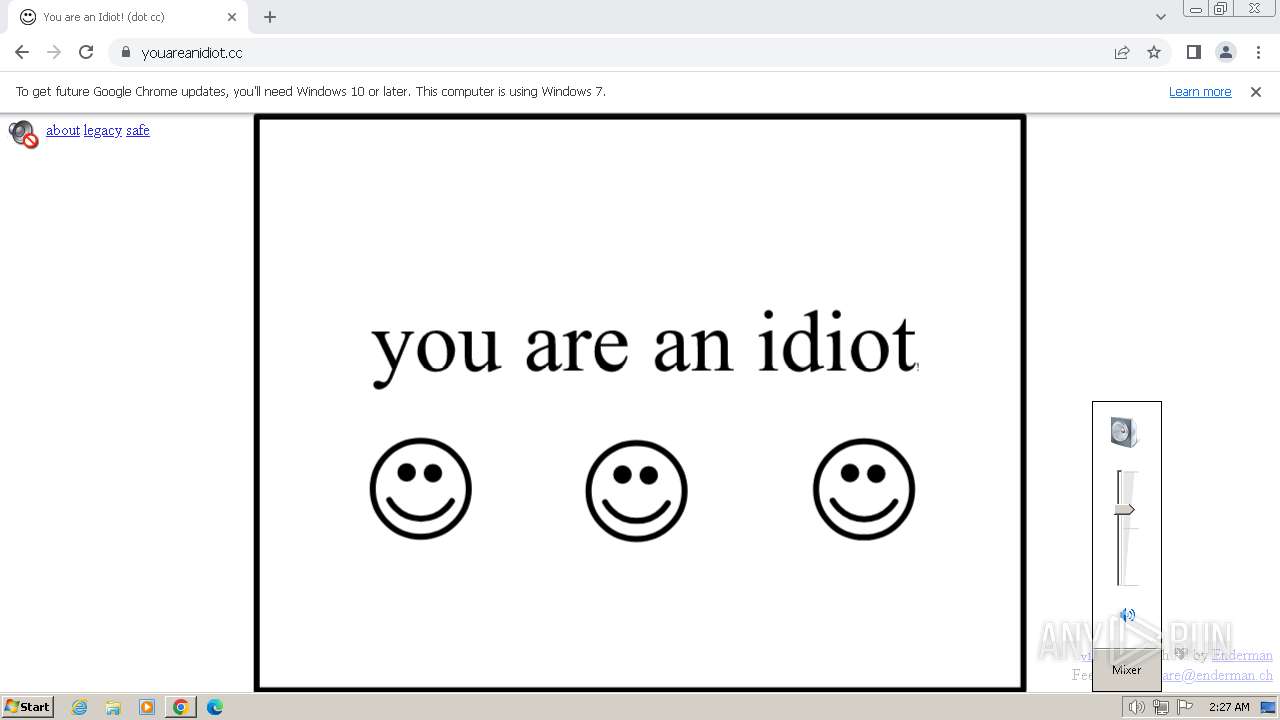Click the Enderman link

point(1242,655)
